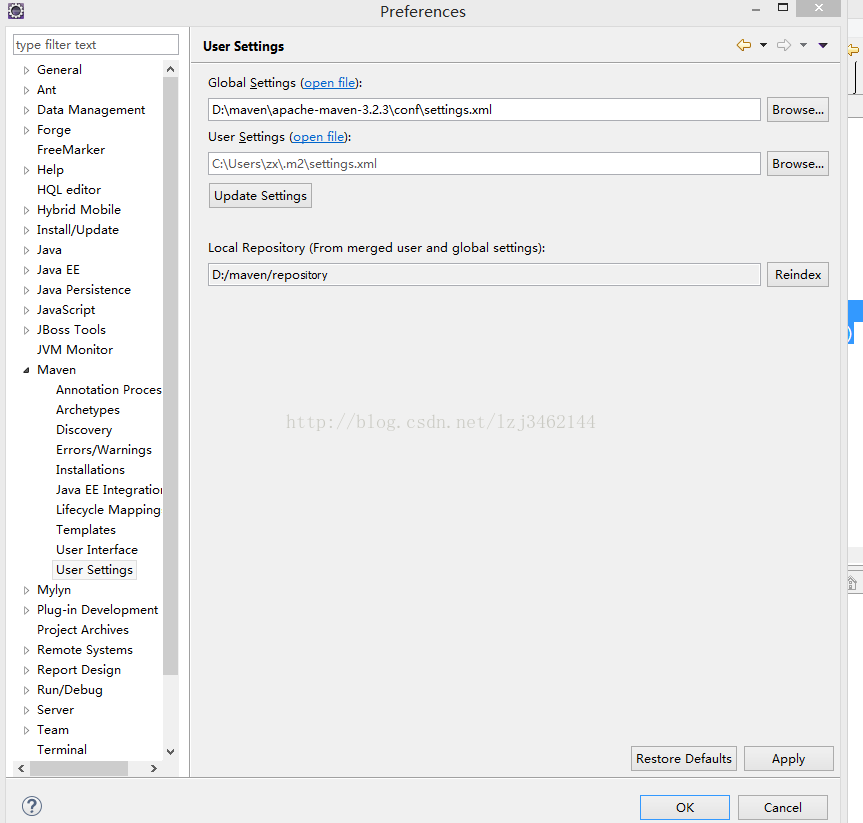Expand the Team tree node
The width and height of the screenshot is (863, 823).
coord(26,730)
